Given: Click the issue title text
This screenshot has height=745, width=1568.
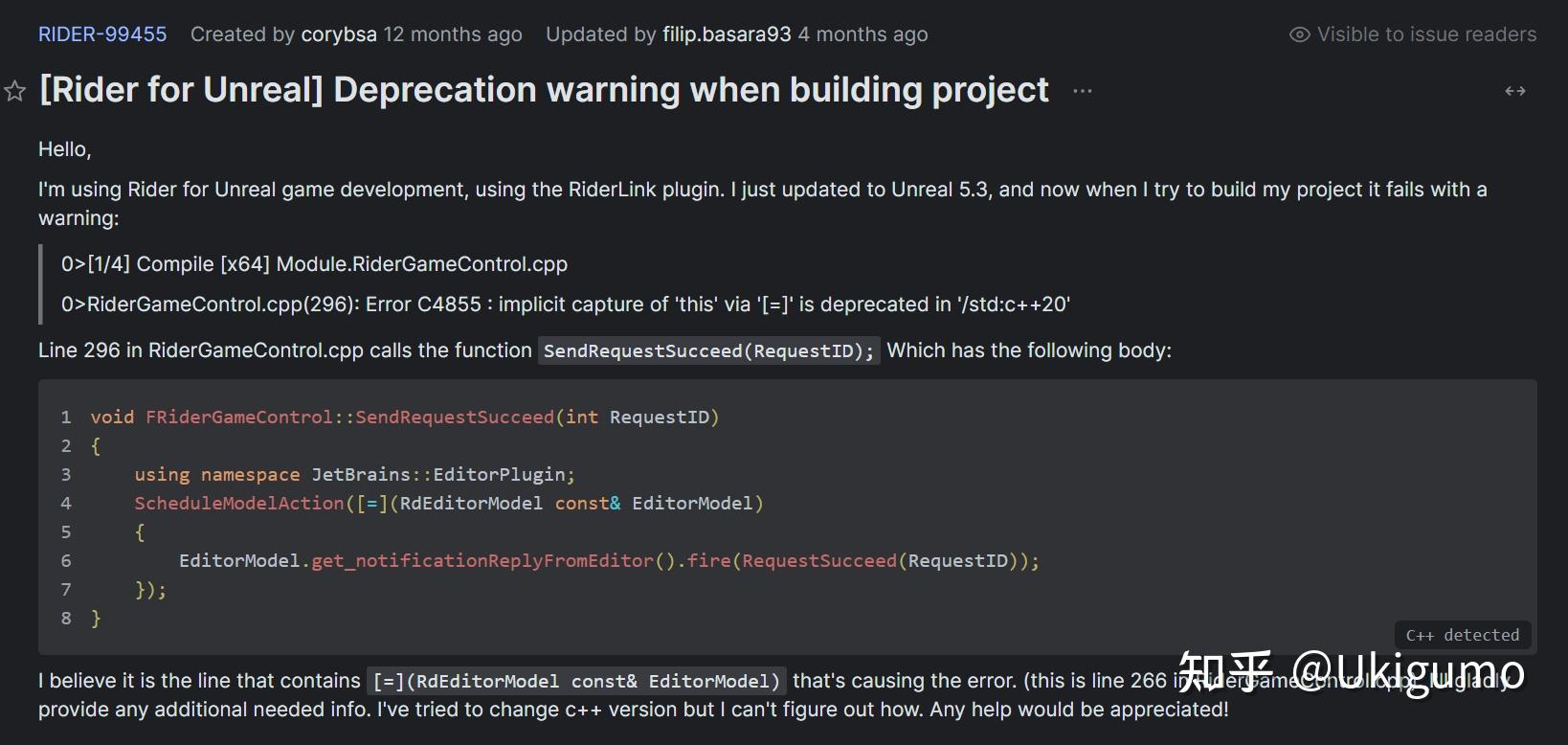Looking at the screenshot, I should pyautogui.click(x=544, y=90).
